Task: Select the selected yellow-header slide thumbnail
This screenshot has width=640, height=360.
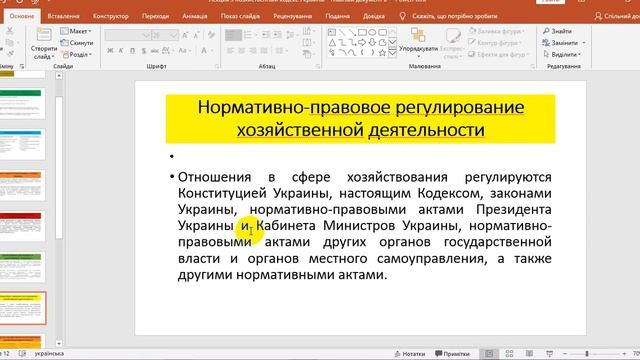Action: [23, 308]
